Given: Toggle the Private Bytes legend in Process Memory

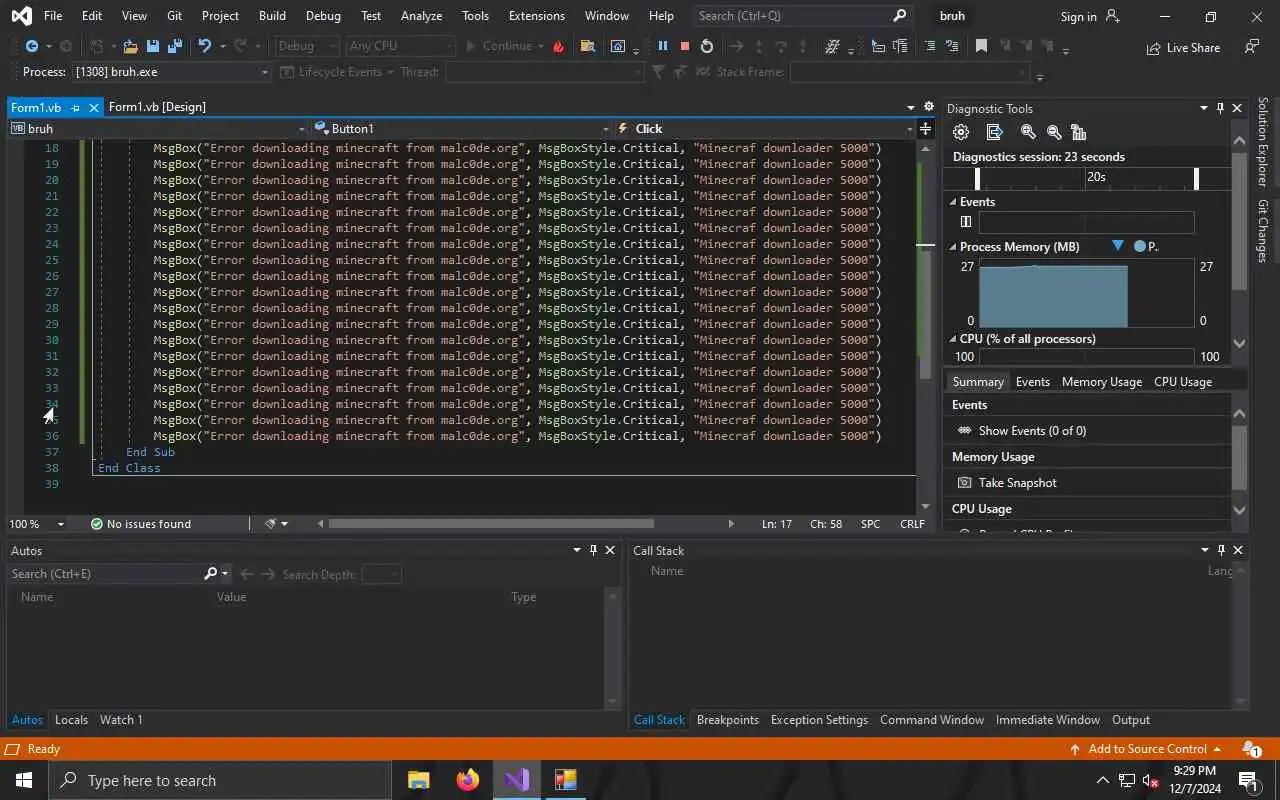Looking at the screenshot, I should pyautogui.click(x=1147, y=246).
